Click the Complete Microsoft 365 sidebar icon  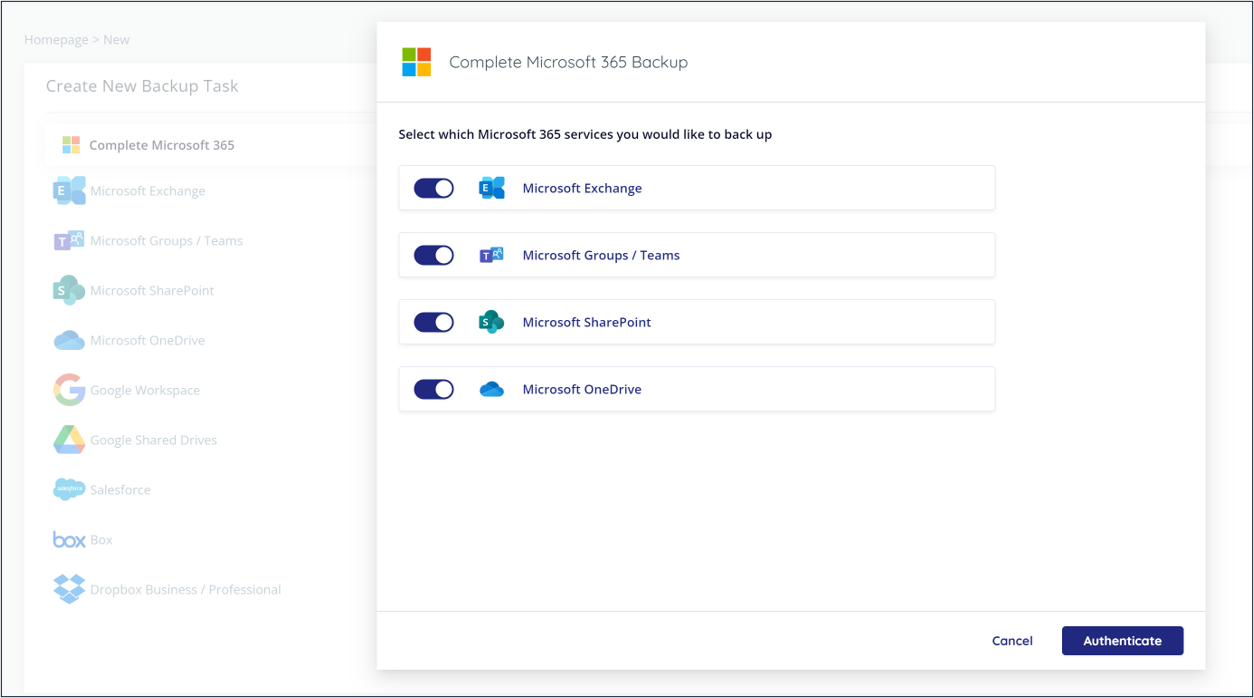(x=71, y=145)
